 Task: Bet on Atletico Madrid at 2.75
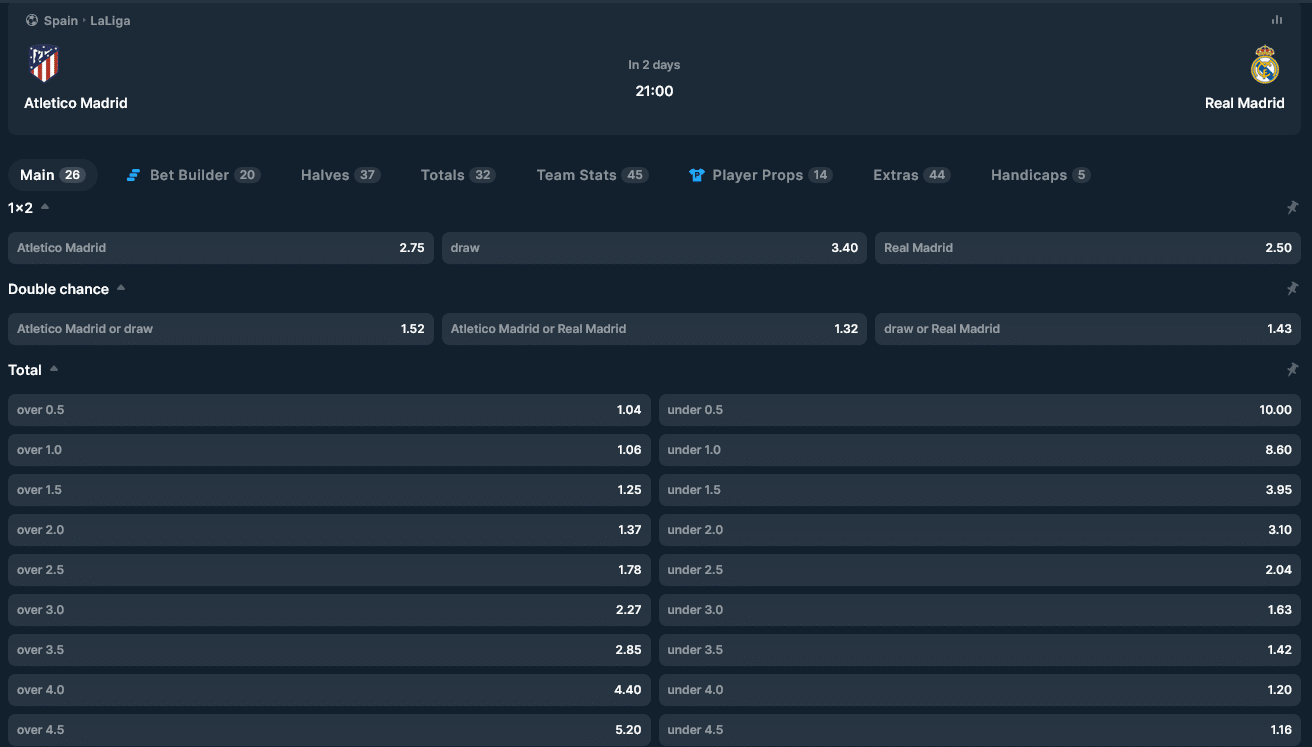[x=221, y=248]
